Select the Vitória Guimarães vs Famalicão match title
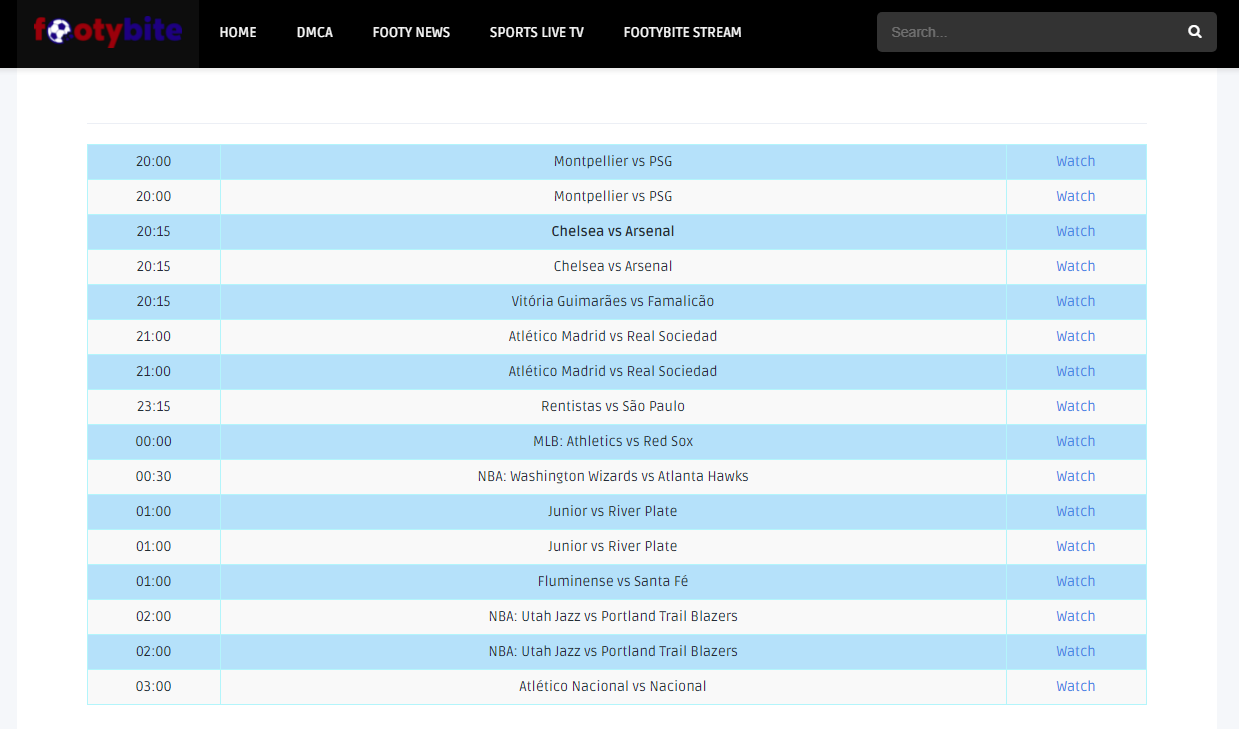1239x729 pixels. pos(612,301)
